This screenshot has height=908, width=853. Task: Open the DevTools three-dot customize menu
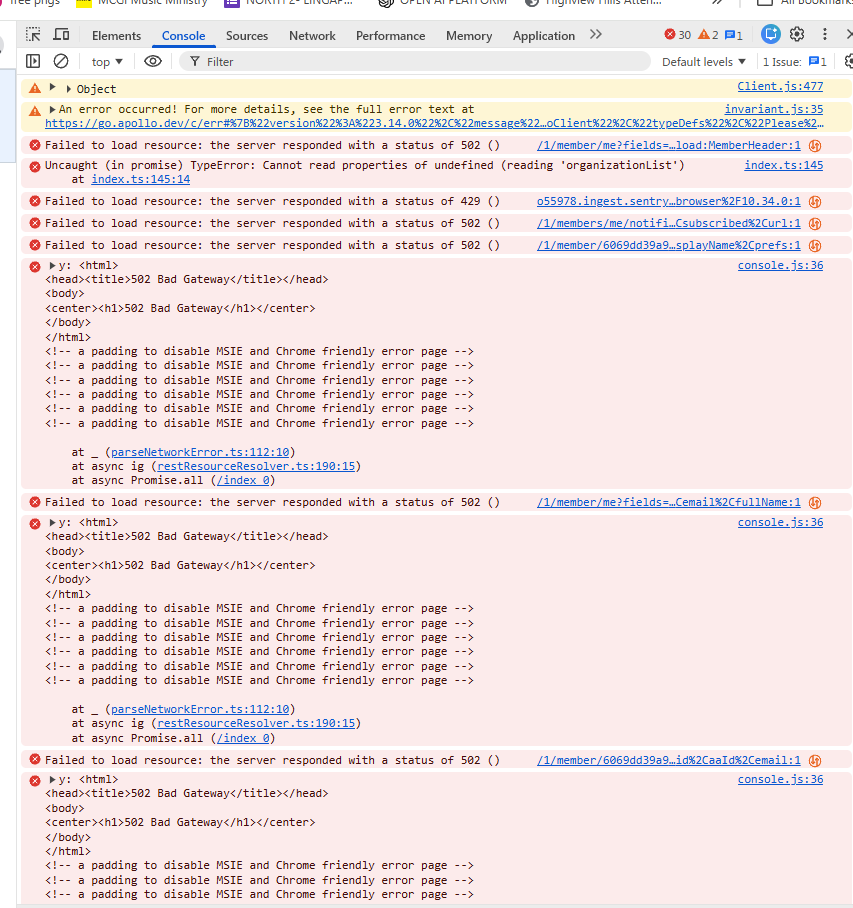coord(823,35)
